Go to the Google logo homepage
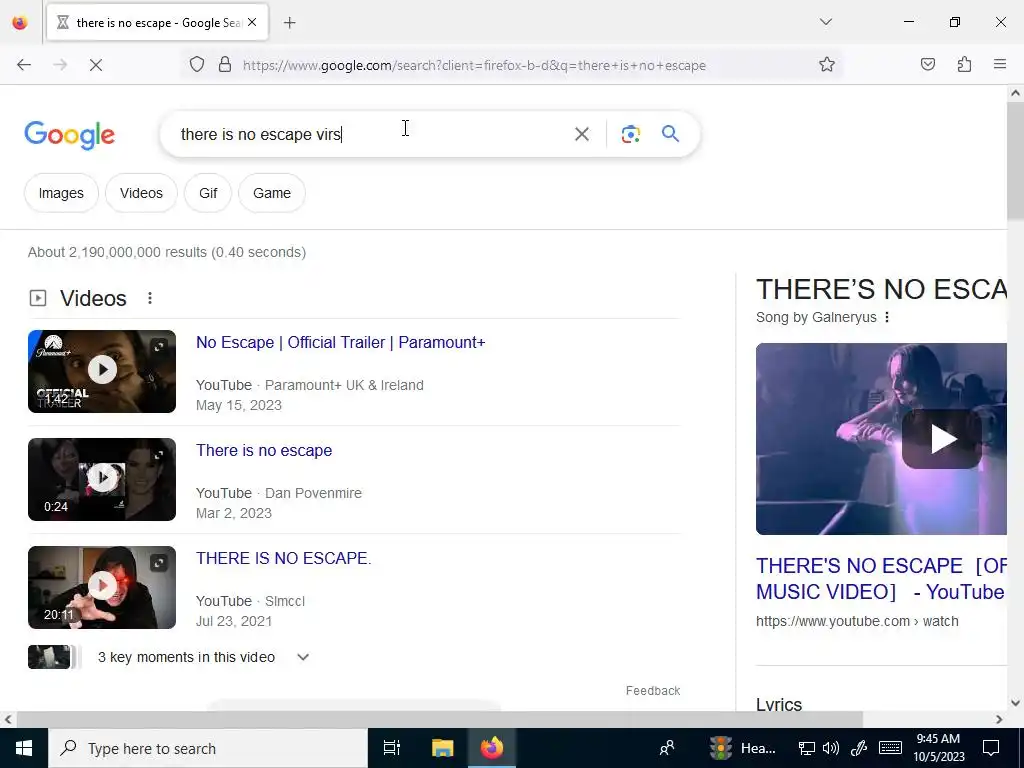The height and width of the screenshot is (768, 1024). (70, 135)
